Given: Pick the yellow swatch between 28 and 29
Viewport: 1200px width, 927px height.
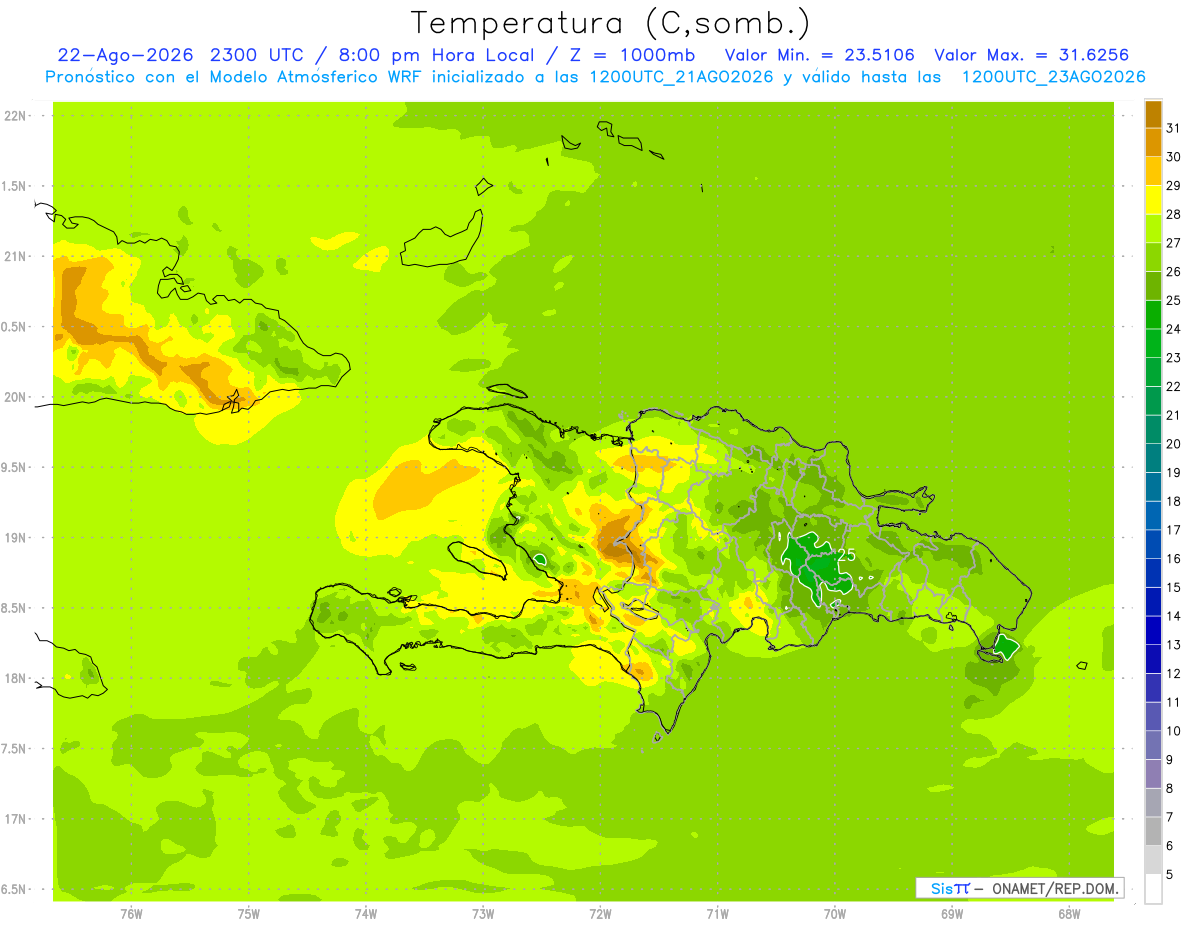Looking at the screenshot, I should [x=1153, y=200].
